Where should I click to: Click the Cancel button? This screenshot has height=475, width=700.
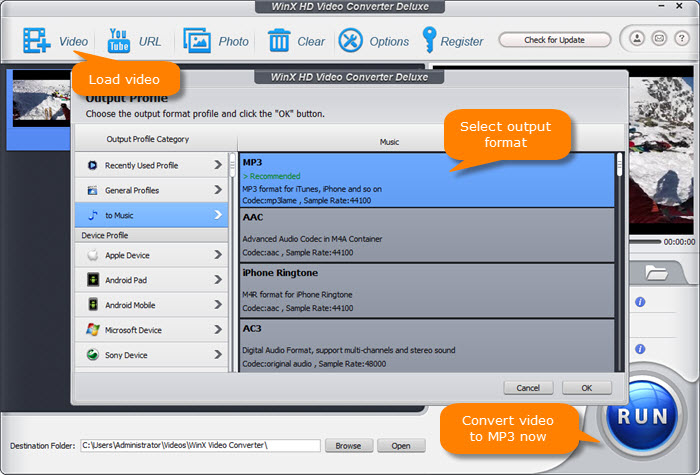pos(528,388)
